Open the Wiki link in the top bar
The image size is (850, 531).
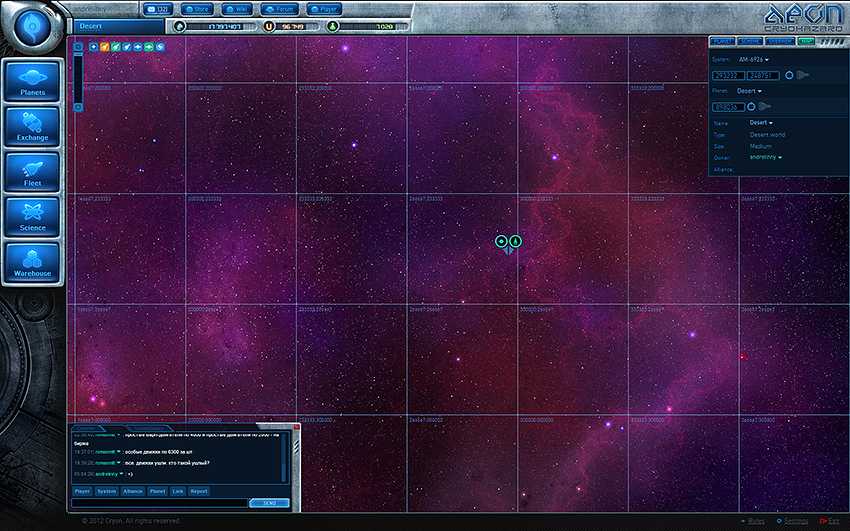237,9
